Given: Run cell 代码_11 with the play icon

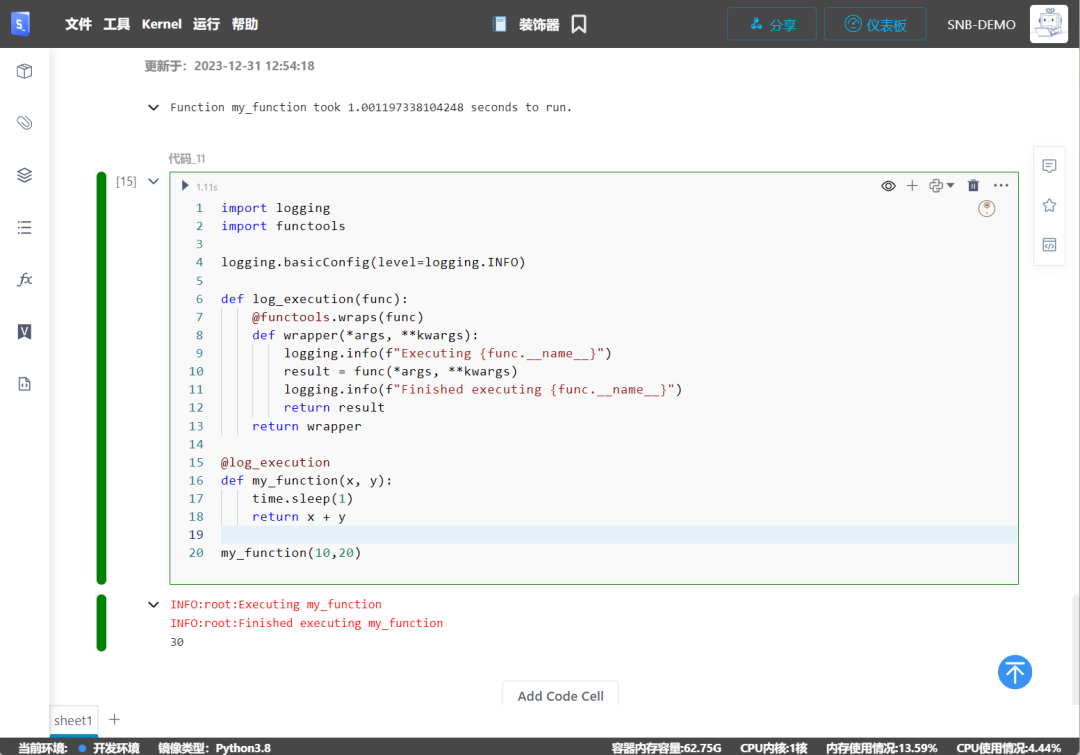Looking at the screenshot, I should 185,185.
